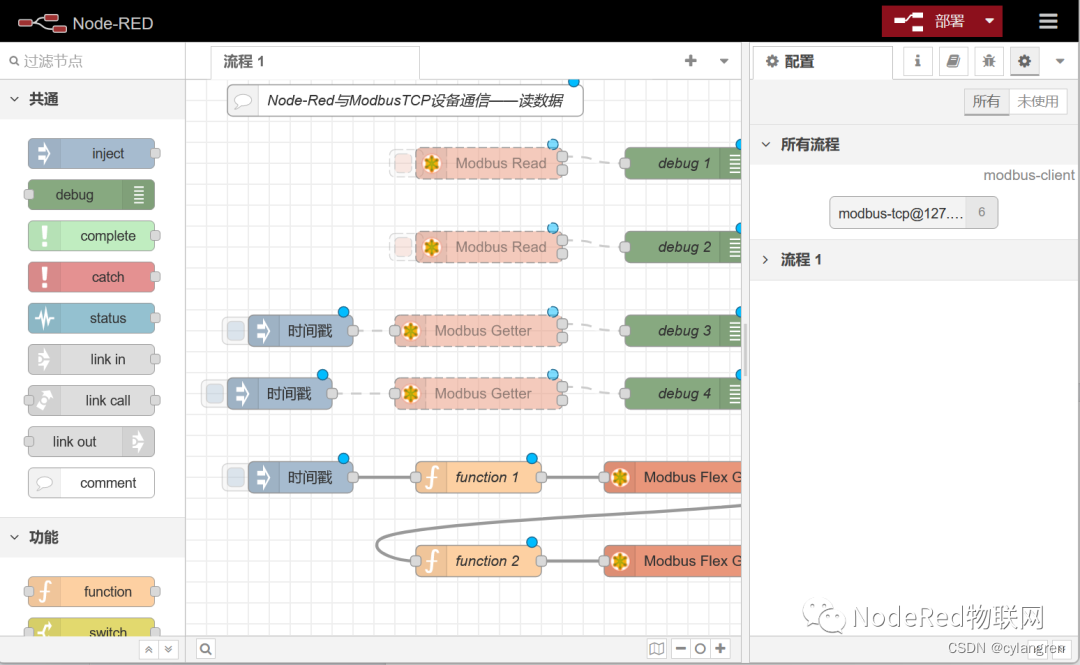Open the help book sidebar tab
The image size is (1080, 665).
953,61
